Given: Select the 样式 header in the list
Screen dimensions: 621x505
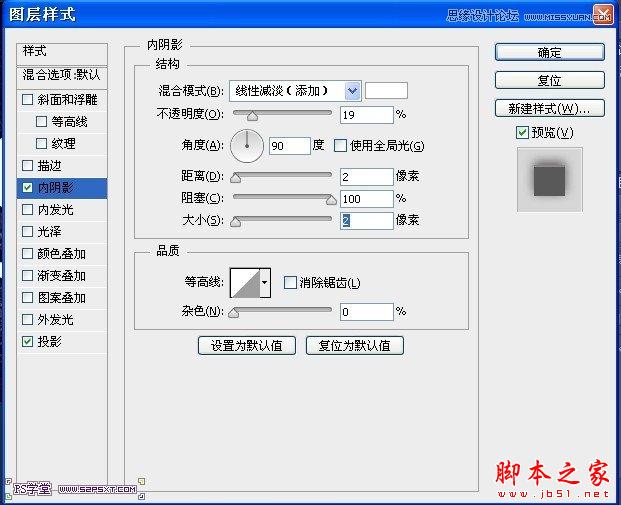Looking at the screenshot, I should pos(62,54).
